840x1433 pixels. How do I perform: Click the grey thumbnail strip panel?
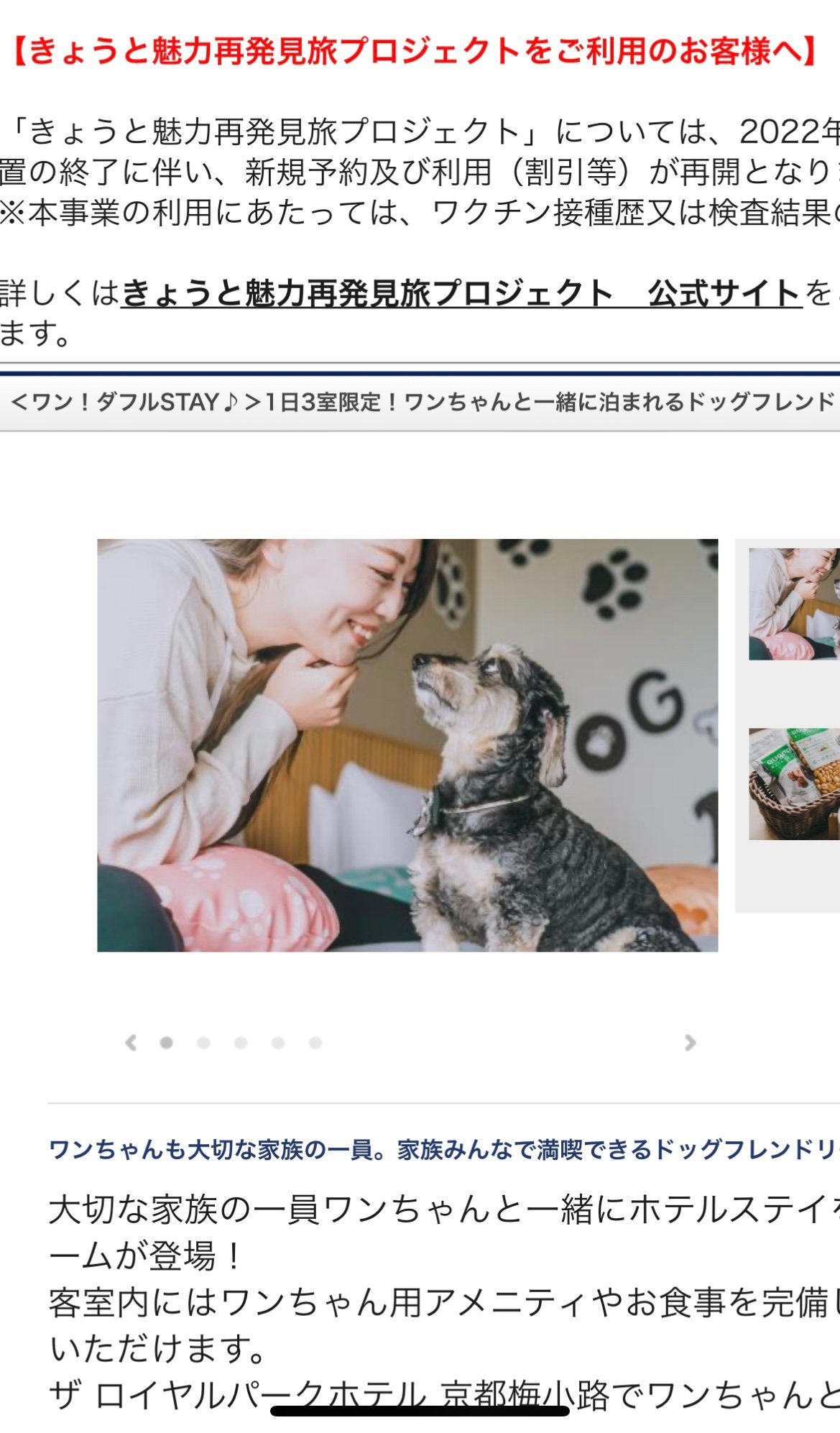(787, 726)
